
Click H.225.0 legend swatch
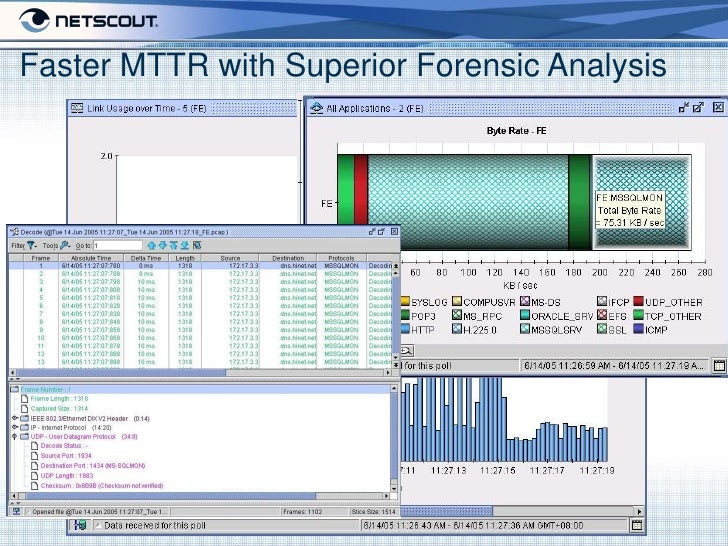tap(457, 329)
